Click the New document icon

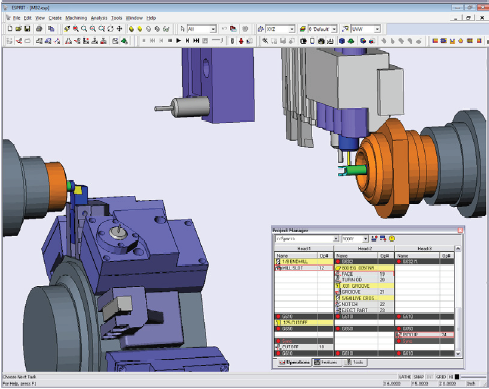[x=10, y=29]
